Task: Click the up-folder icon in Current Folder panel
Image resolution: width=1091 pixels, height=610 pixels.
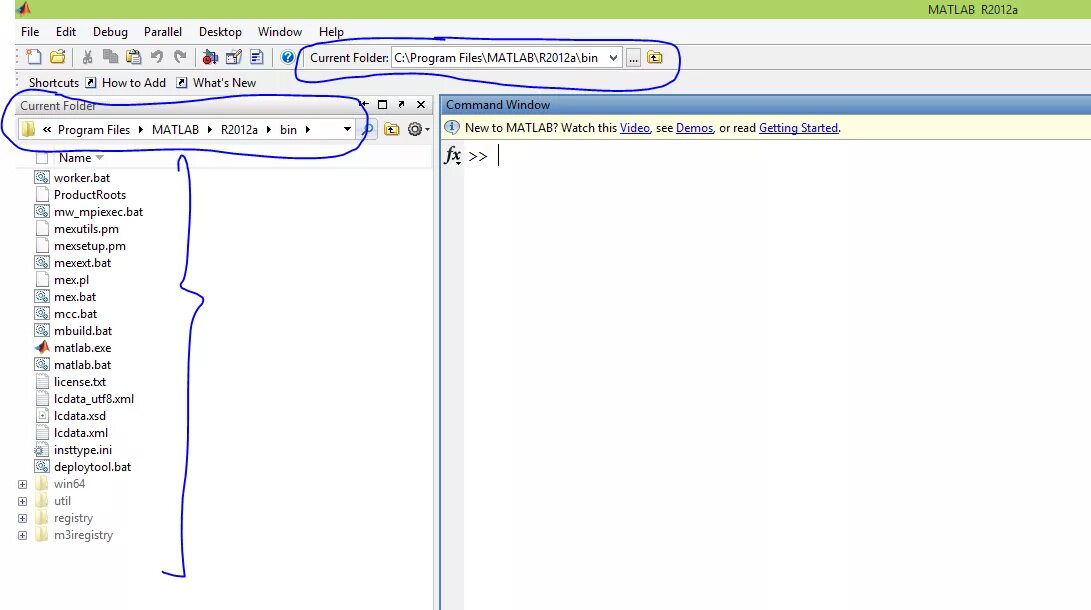Action: tap(392, 129)
